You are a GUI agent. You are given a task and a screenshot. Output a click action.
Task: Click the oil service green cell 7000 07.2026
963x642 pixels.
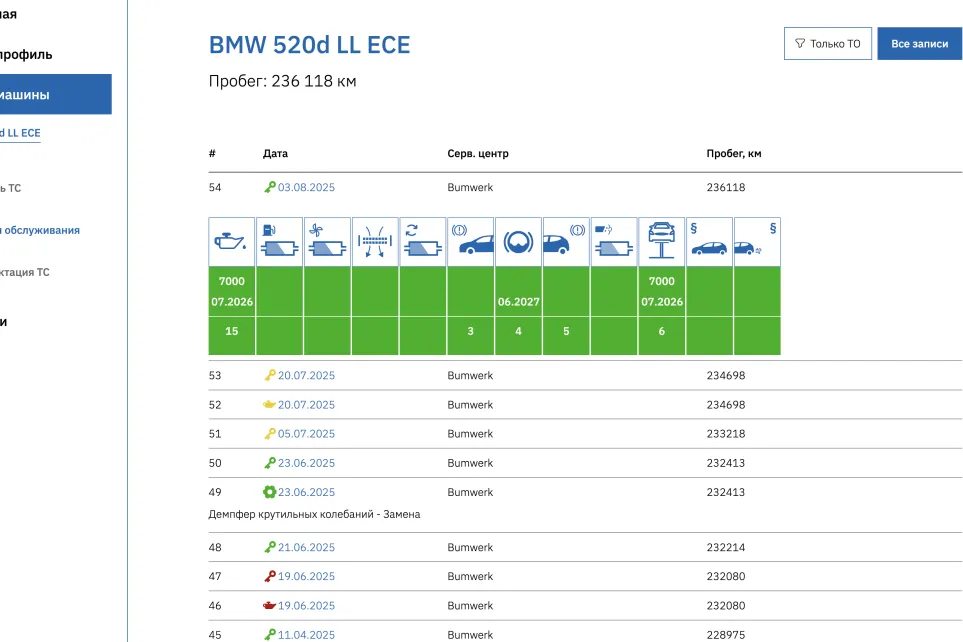click(232, 291)
